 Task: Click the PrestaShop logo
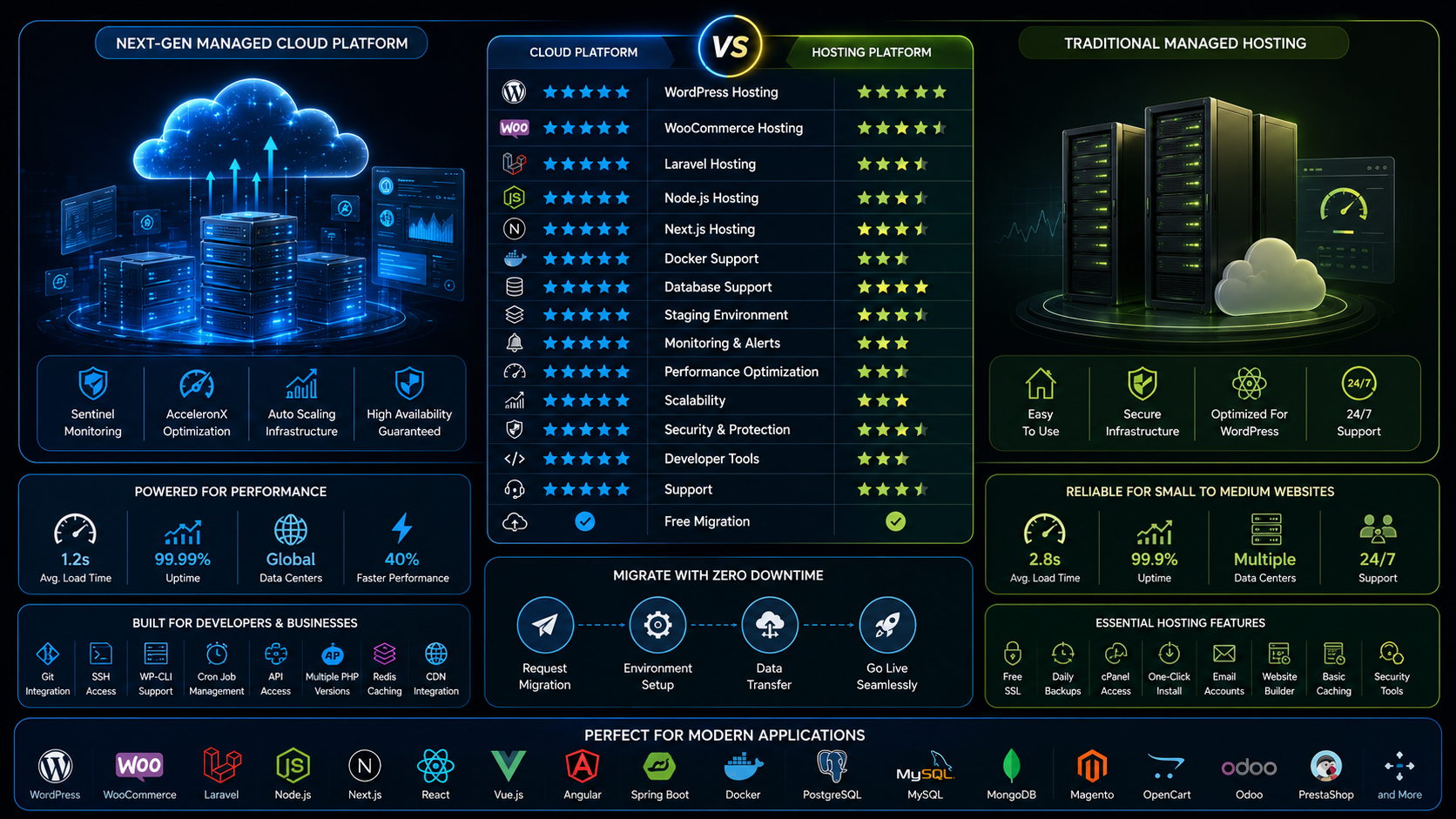[1326, 766]
